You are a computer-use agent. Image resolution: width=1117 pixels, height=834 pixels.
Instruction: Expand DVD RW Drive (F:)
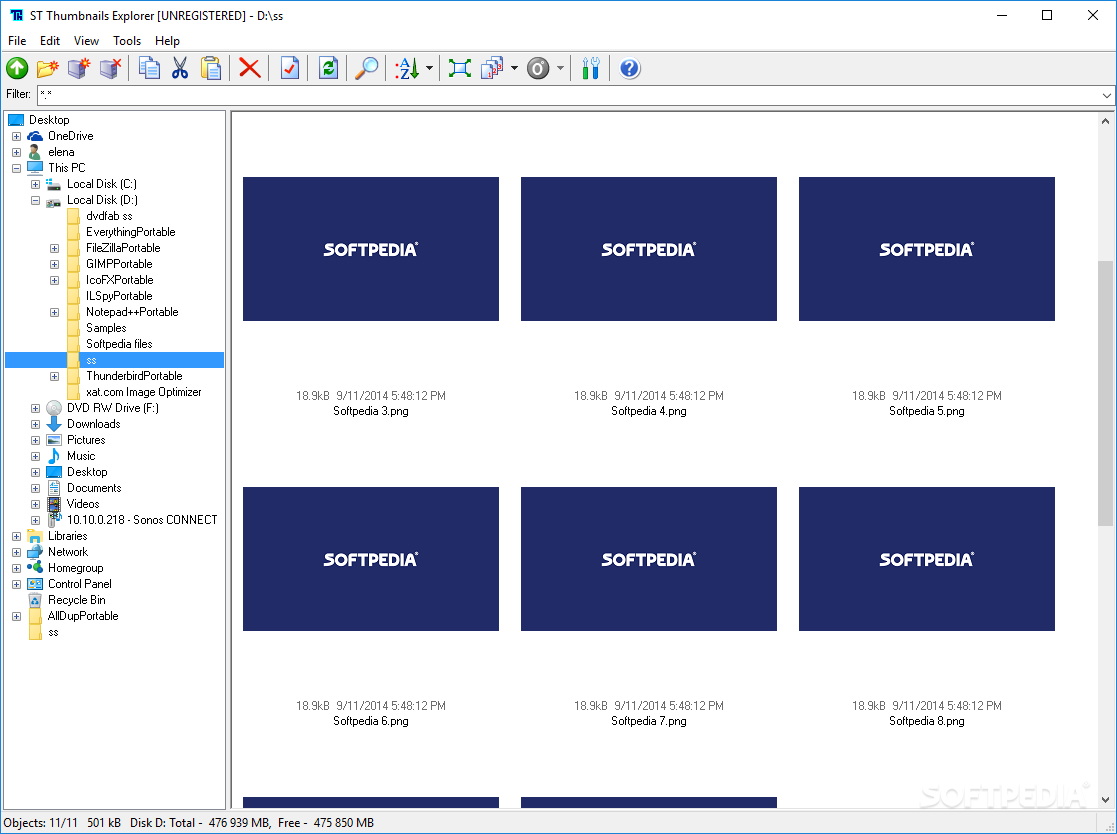click(35, 408)
